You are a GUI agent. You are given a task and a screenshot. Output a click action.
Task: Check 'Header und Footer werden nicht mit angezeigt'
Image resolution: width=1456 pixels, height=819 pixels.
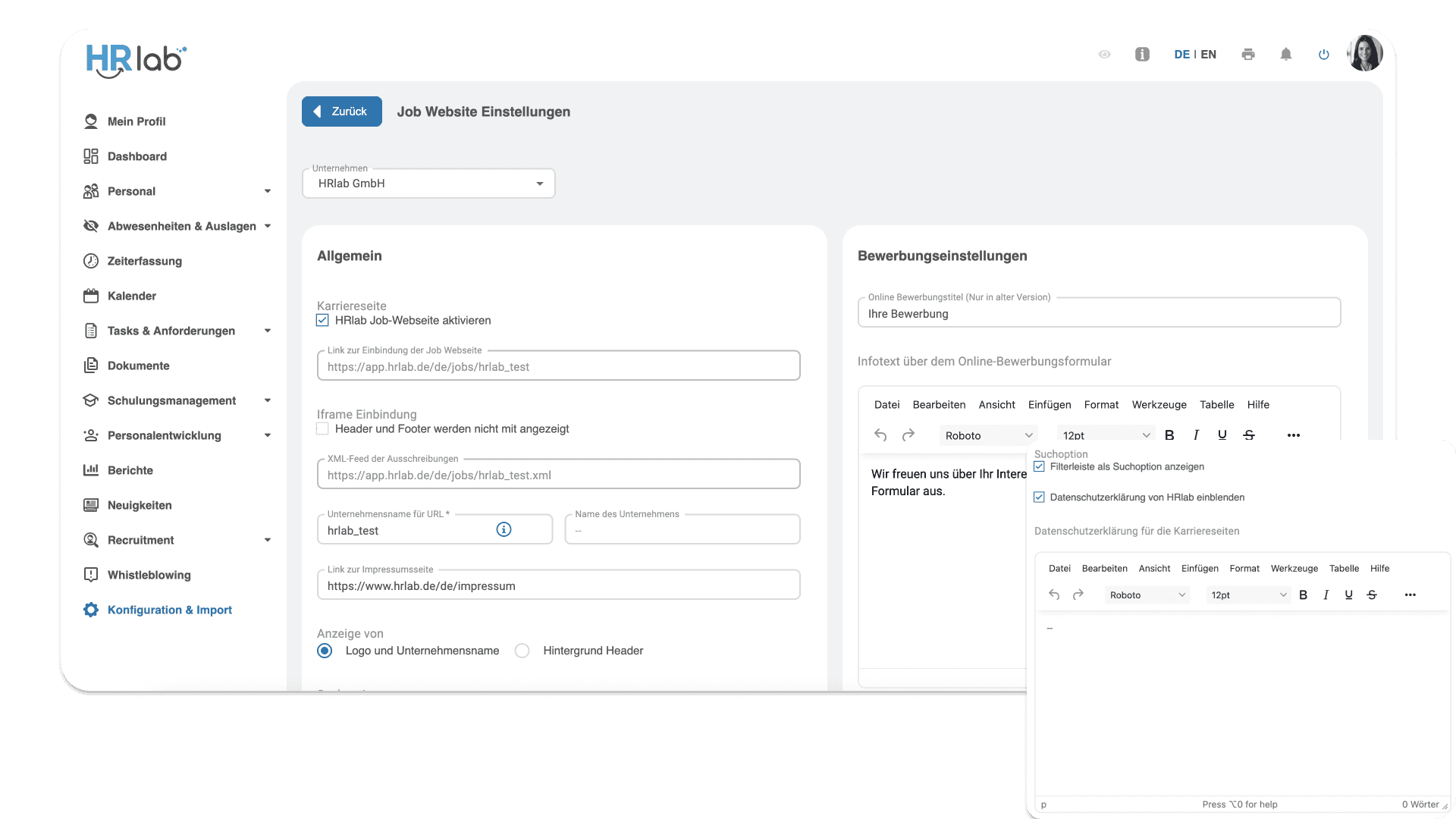pyautogui.click(x=322, y=428)
